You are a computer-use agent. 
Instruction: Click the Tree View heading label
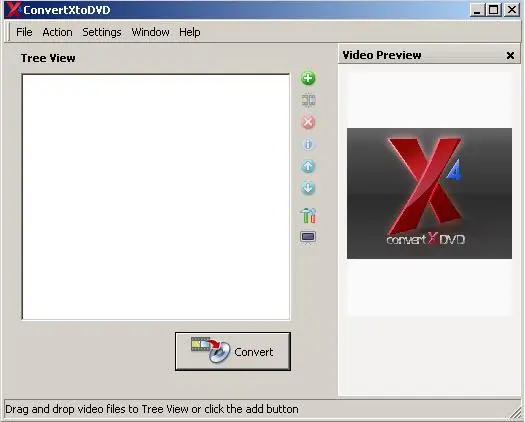pyautogui.click(x=48, y=58)
